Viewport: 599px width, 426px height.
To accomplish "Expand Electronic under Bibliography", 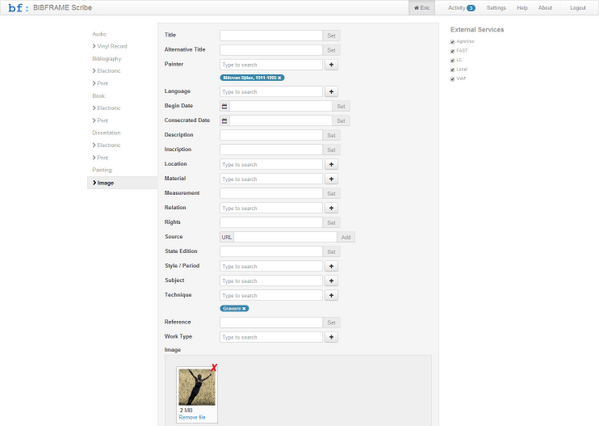I will (x=107, y=71).
